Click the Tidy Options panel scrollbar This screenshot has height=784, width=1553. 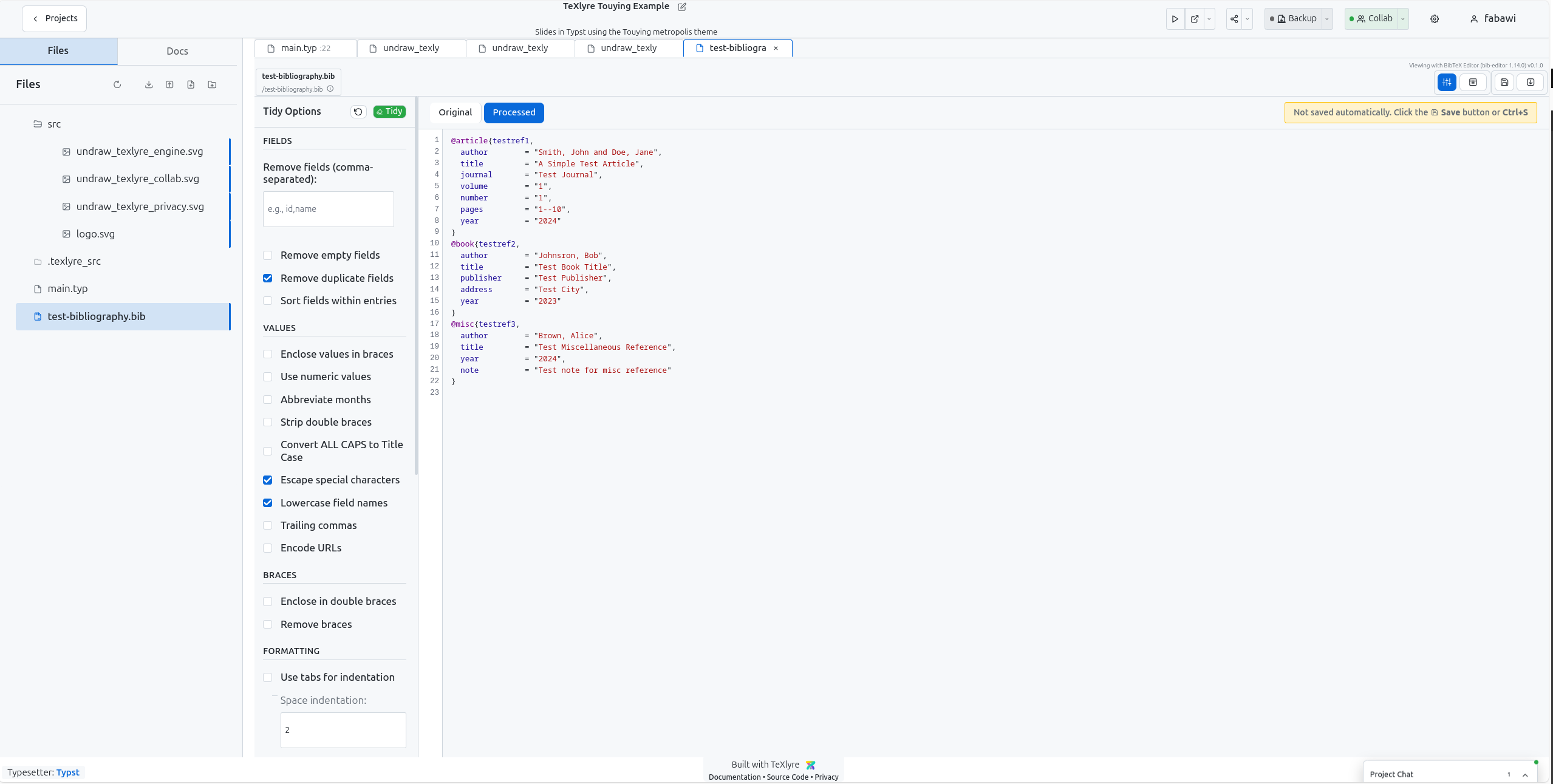coord(416,285)
